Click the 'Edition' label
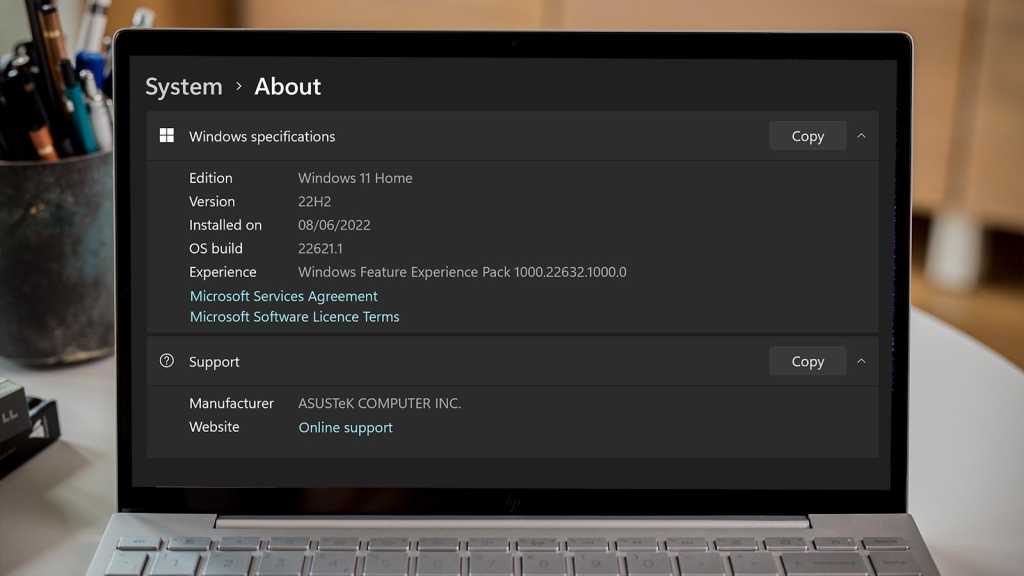The height and width of the screenshot is (576, 1024). (210, 178)
